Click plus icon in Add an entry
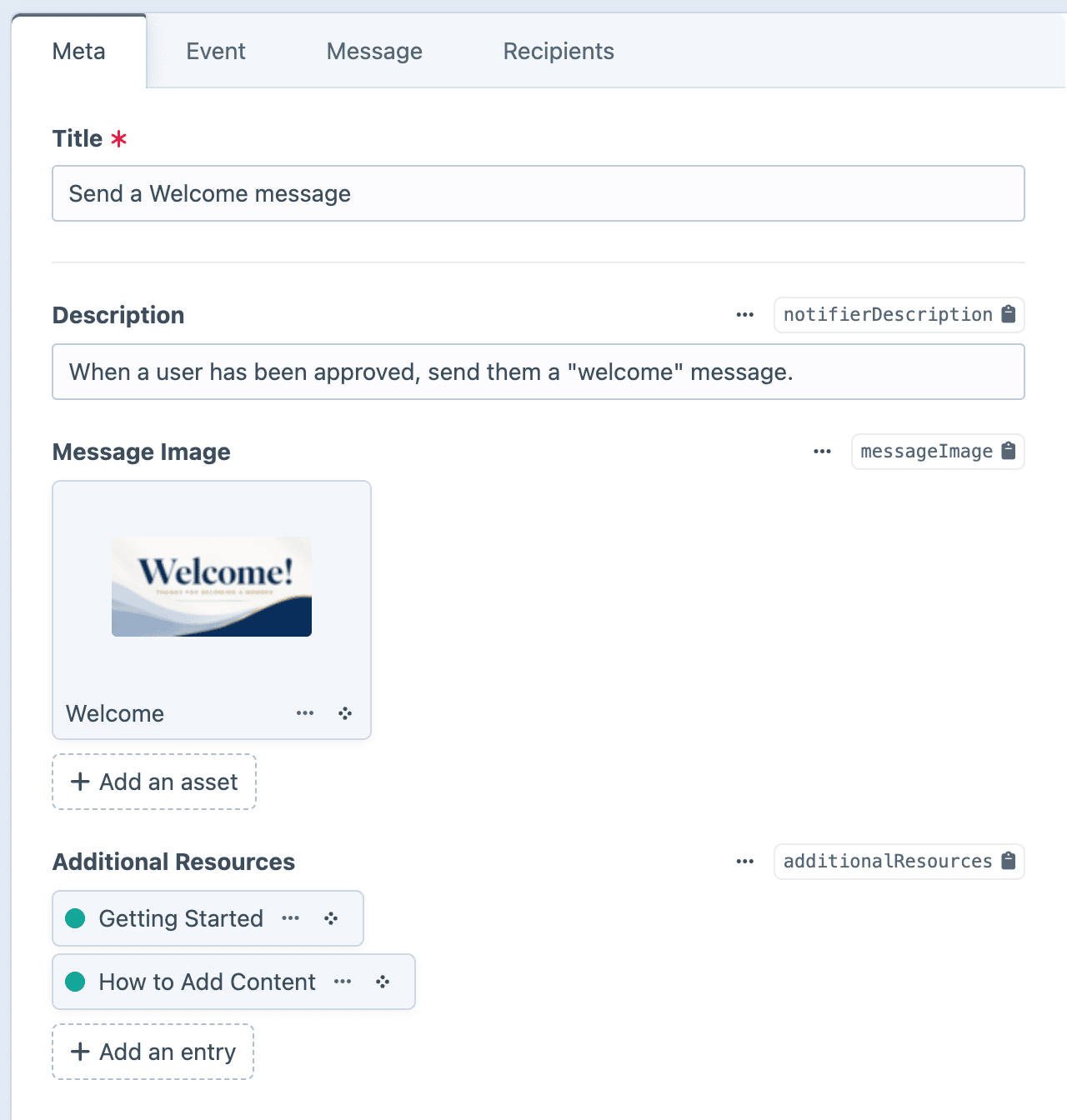 tap(80, 1052)
